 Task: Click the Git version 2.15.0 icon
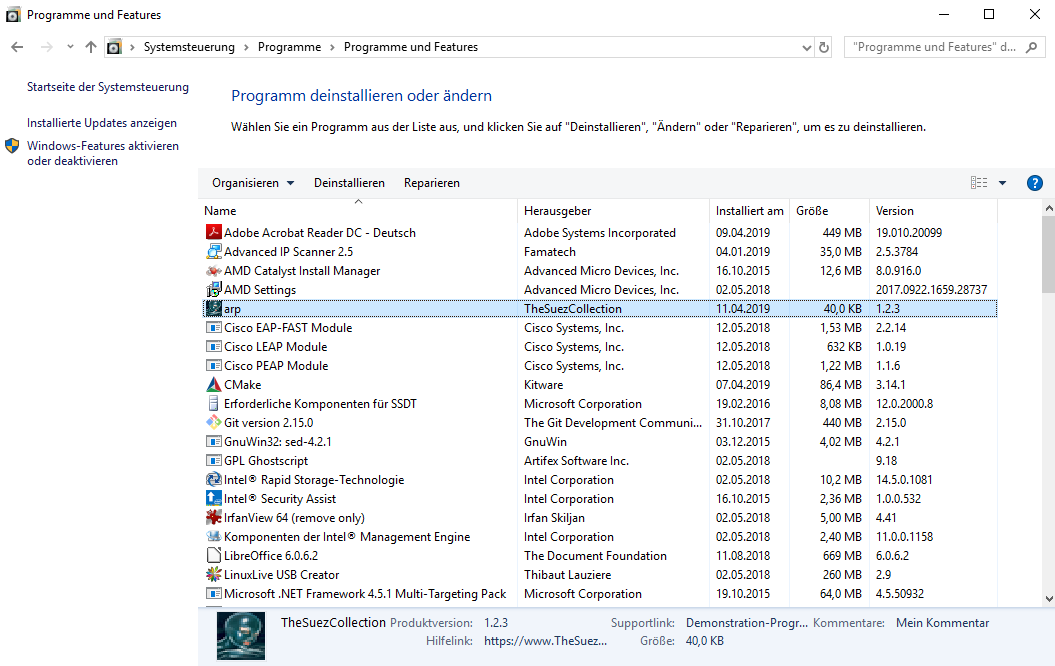pyautogui.click(x=213, y=422)
